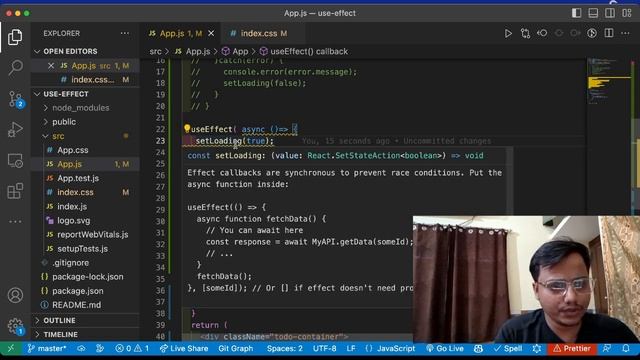
Task: Toggle secondary sidebar layout button
Action: tap(610, 13)
